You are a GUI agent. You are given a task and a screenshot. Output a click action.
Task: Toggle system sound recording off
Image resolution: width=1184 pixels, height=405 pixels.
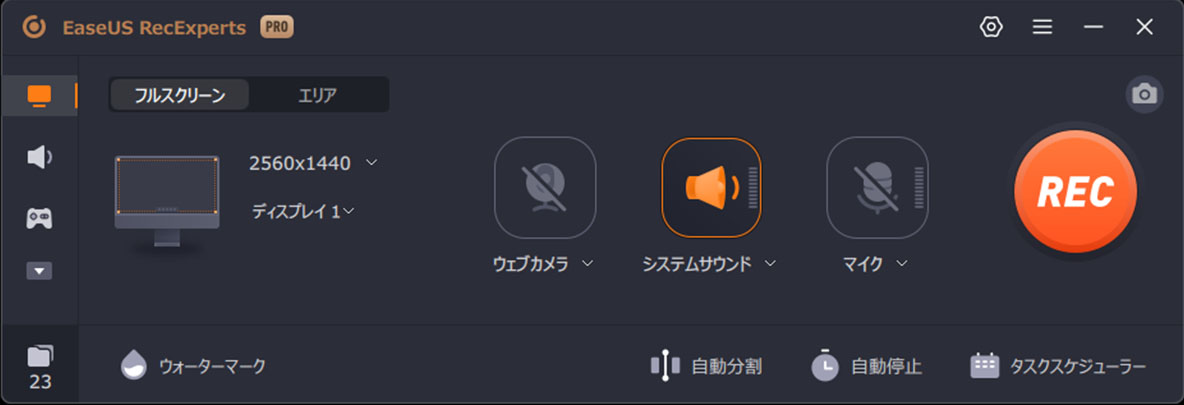coord(711,187)
